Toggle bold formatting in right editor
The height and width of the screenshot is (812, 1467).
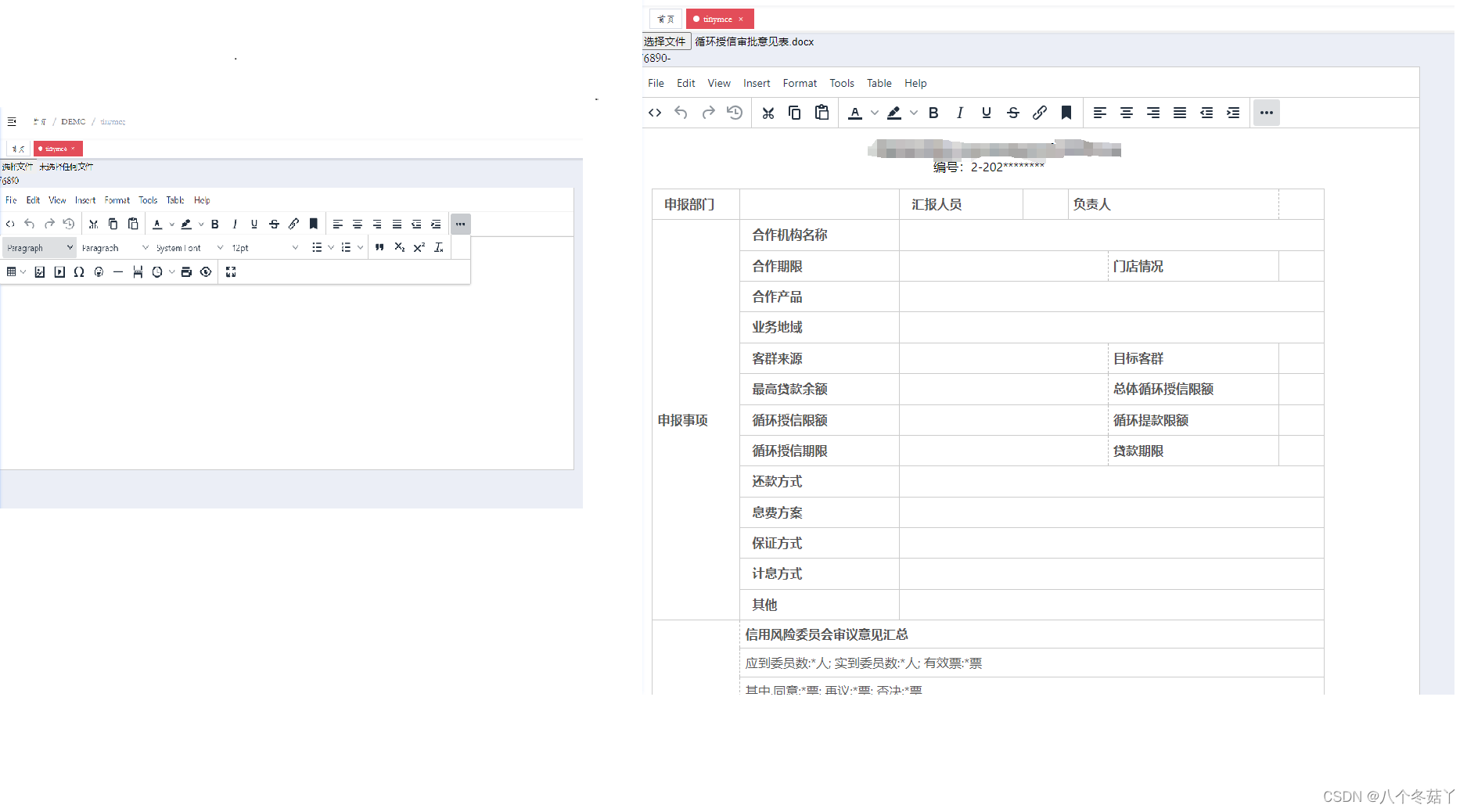click(933, 113)
